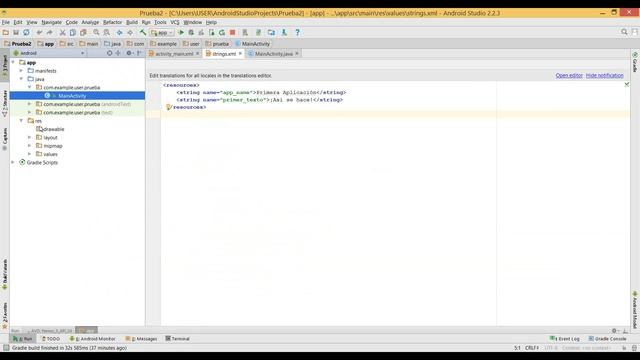Expand the values folder
The height and width of the screenshot is (360, 640).
pos(29,154)
